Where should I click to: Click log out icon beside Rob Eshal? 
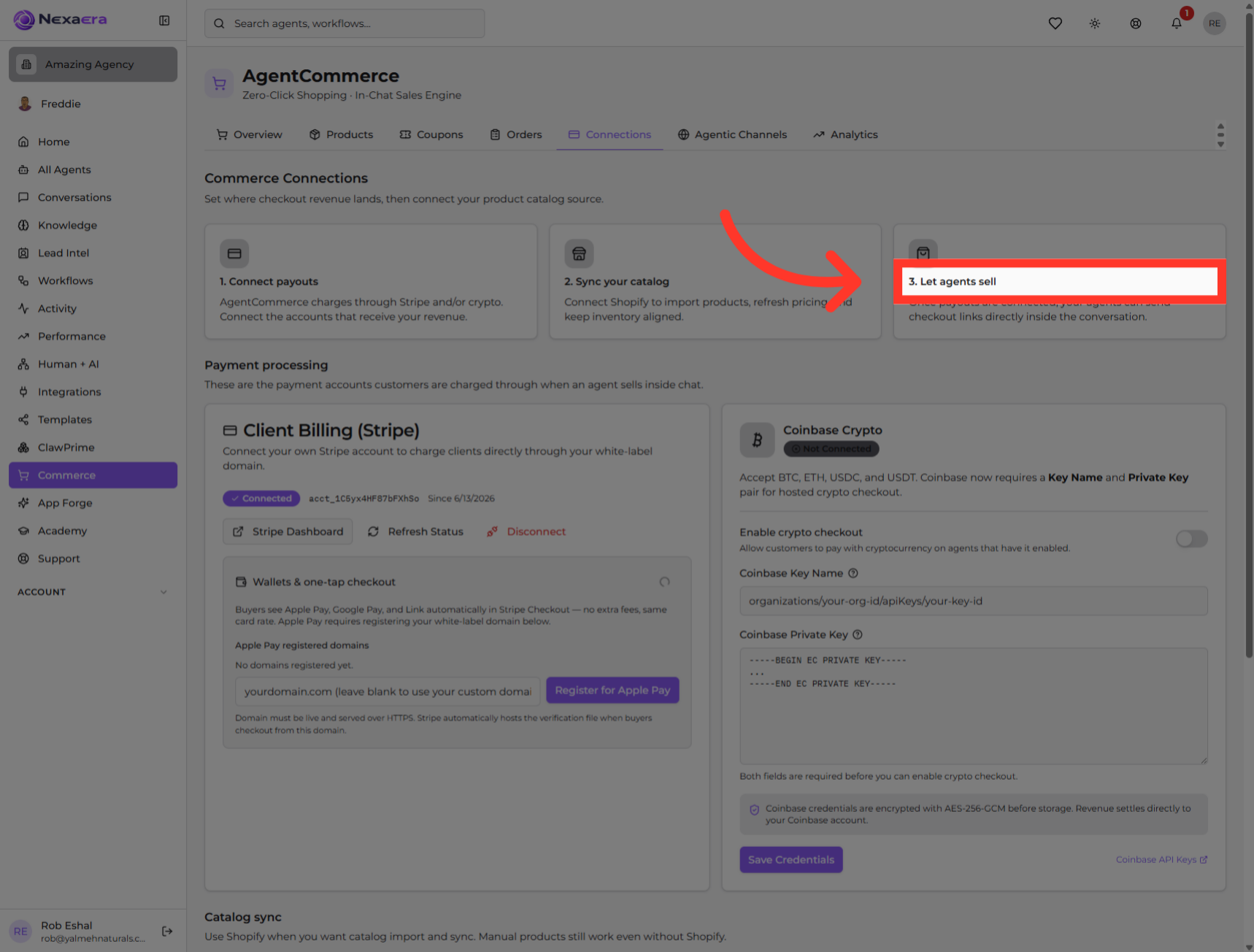click(167, 931)
